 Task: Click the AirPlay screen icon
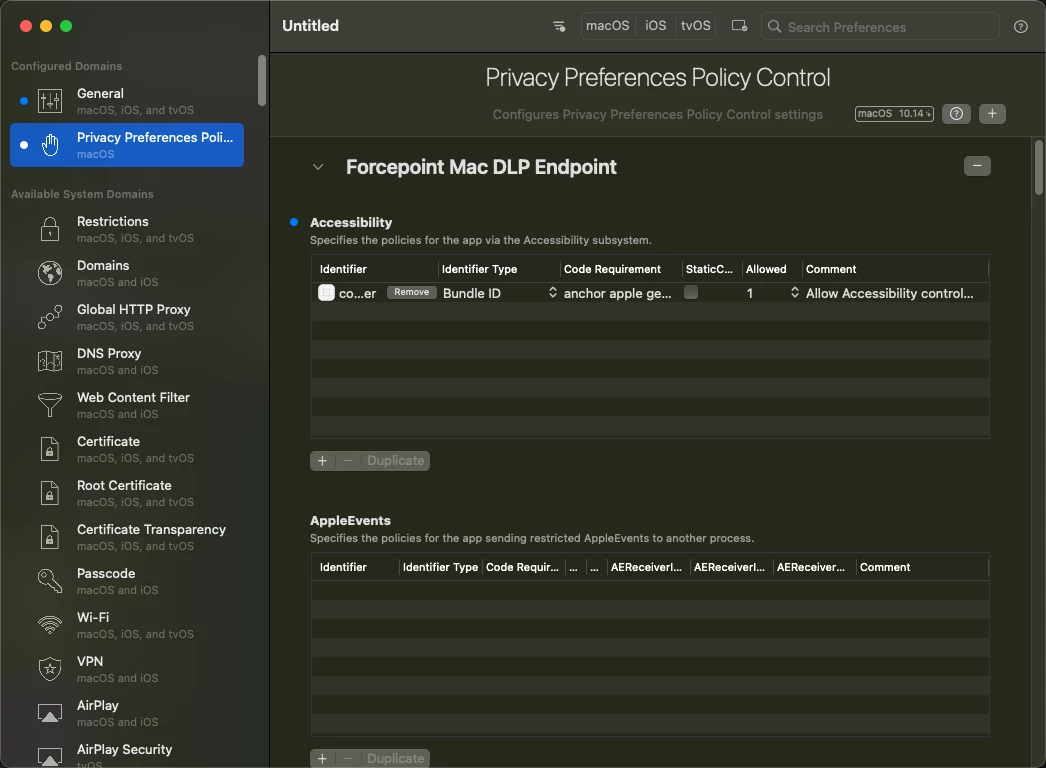pos(50,713)
